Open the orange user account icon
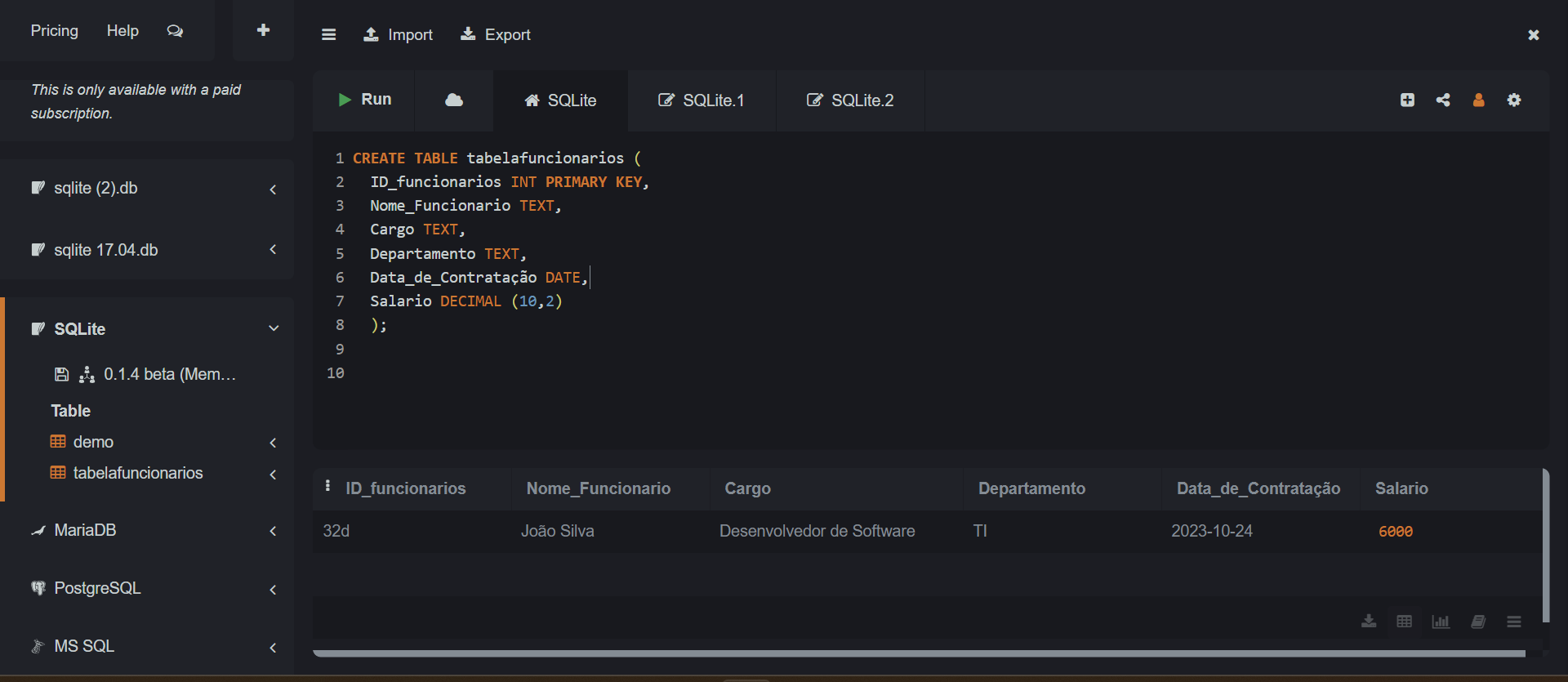1568x682 pixels. point(1478,100)
